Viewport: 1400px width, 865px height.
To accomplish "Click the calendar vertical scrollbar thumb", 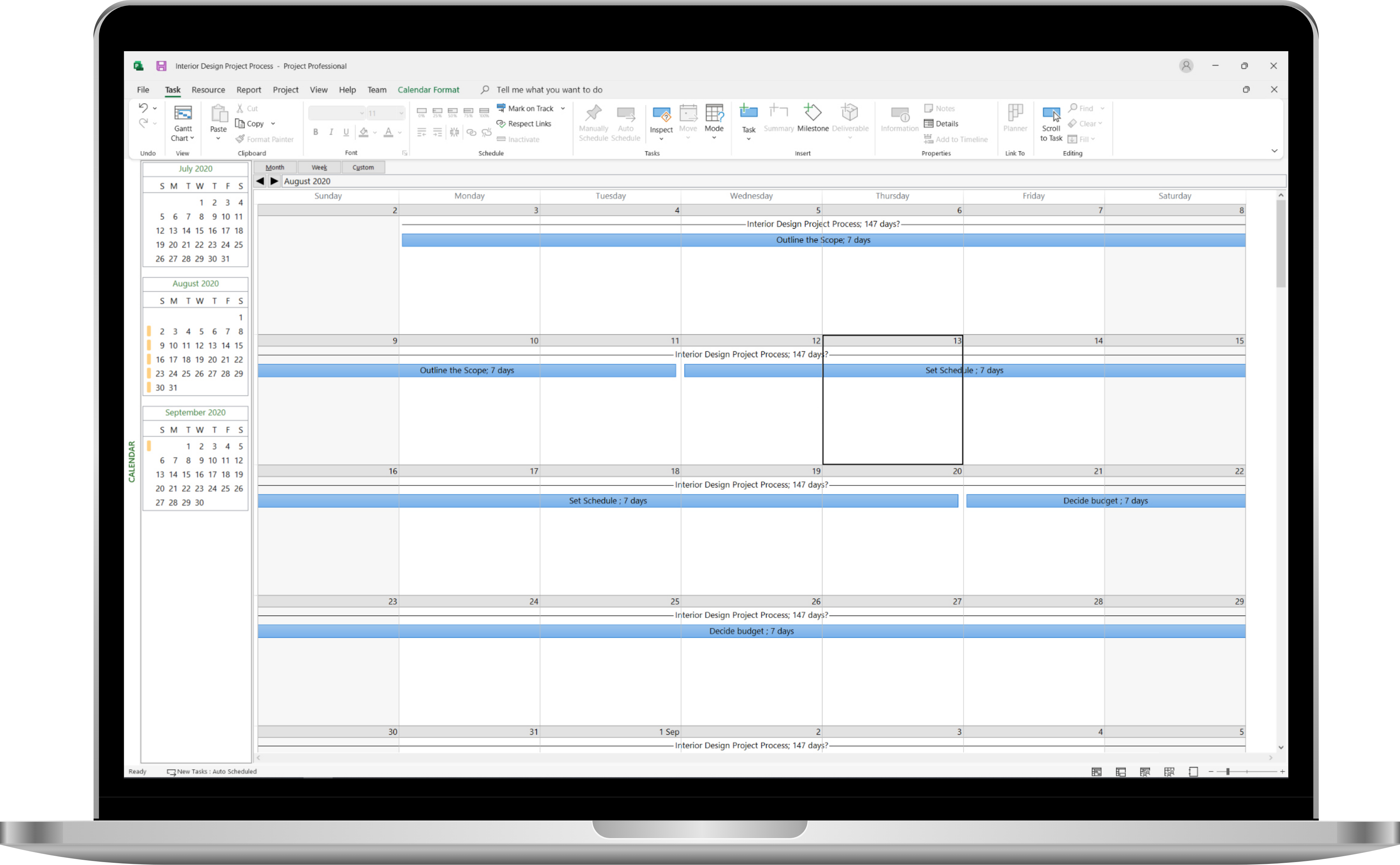I will [1280, 243].
